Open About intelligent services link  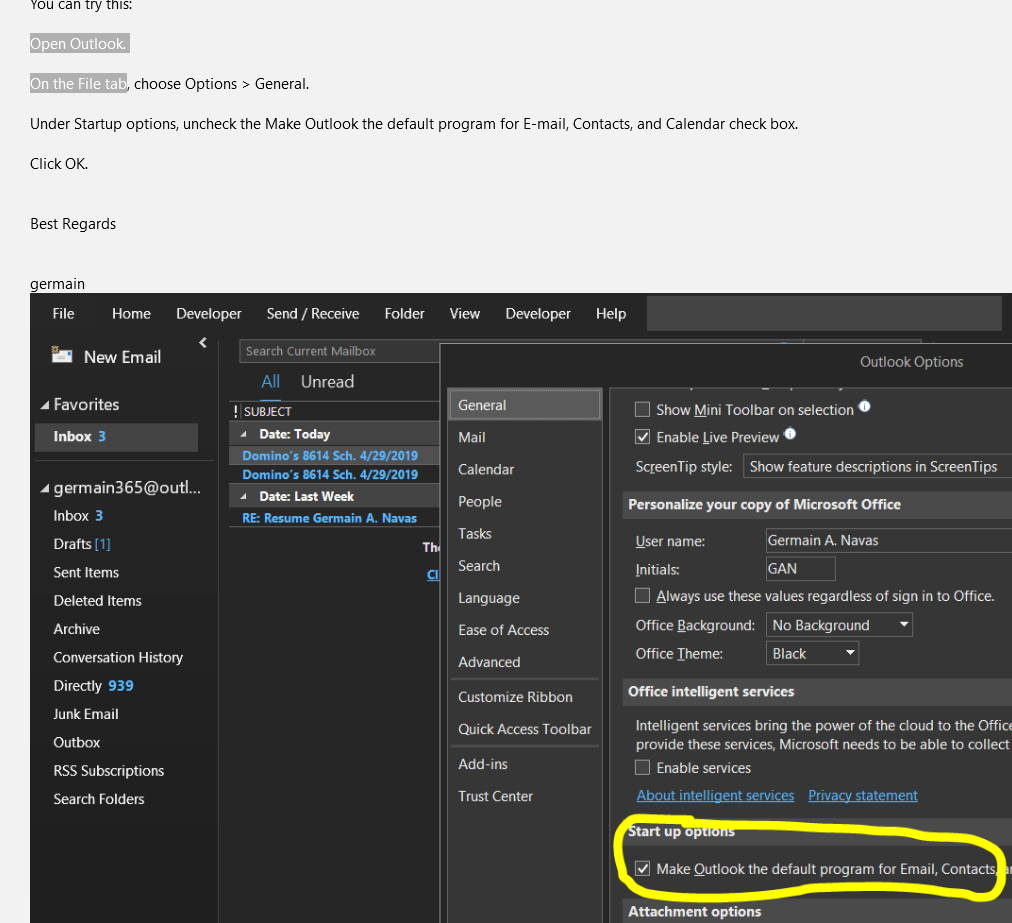tap(715, 795)
